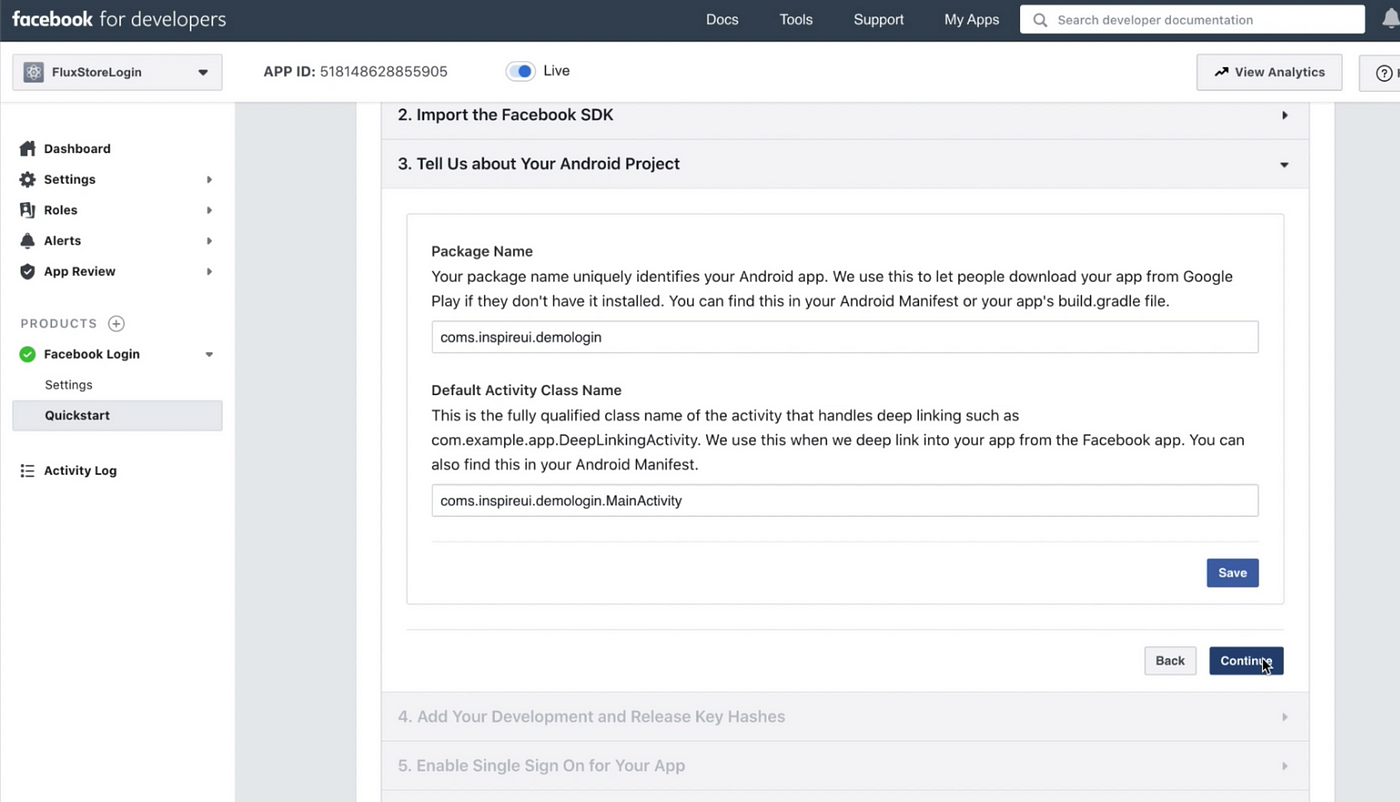Open notifications bell in top bar
Viewport: 1400px width, 802px height.
click(x=1390, y=20)
